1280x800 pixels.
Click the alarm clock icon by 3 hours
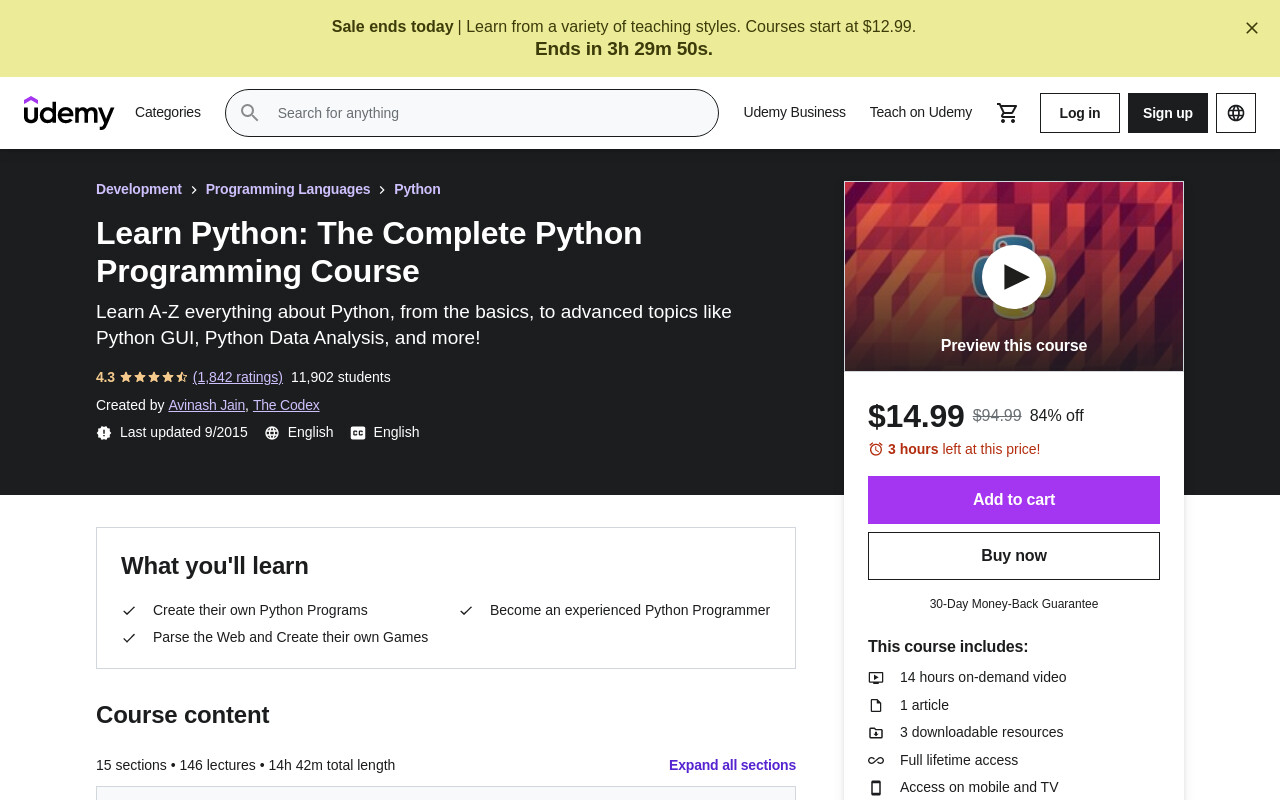click(x=876, y=449)
